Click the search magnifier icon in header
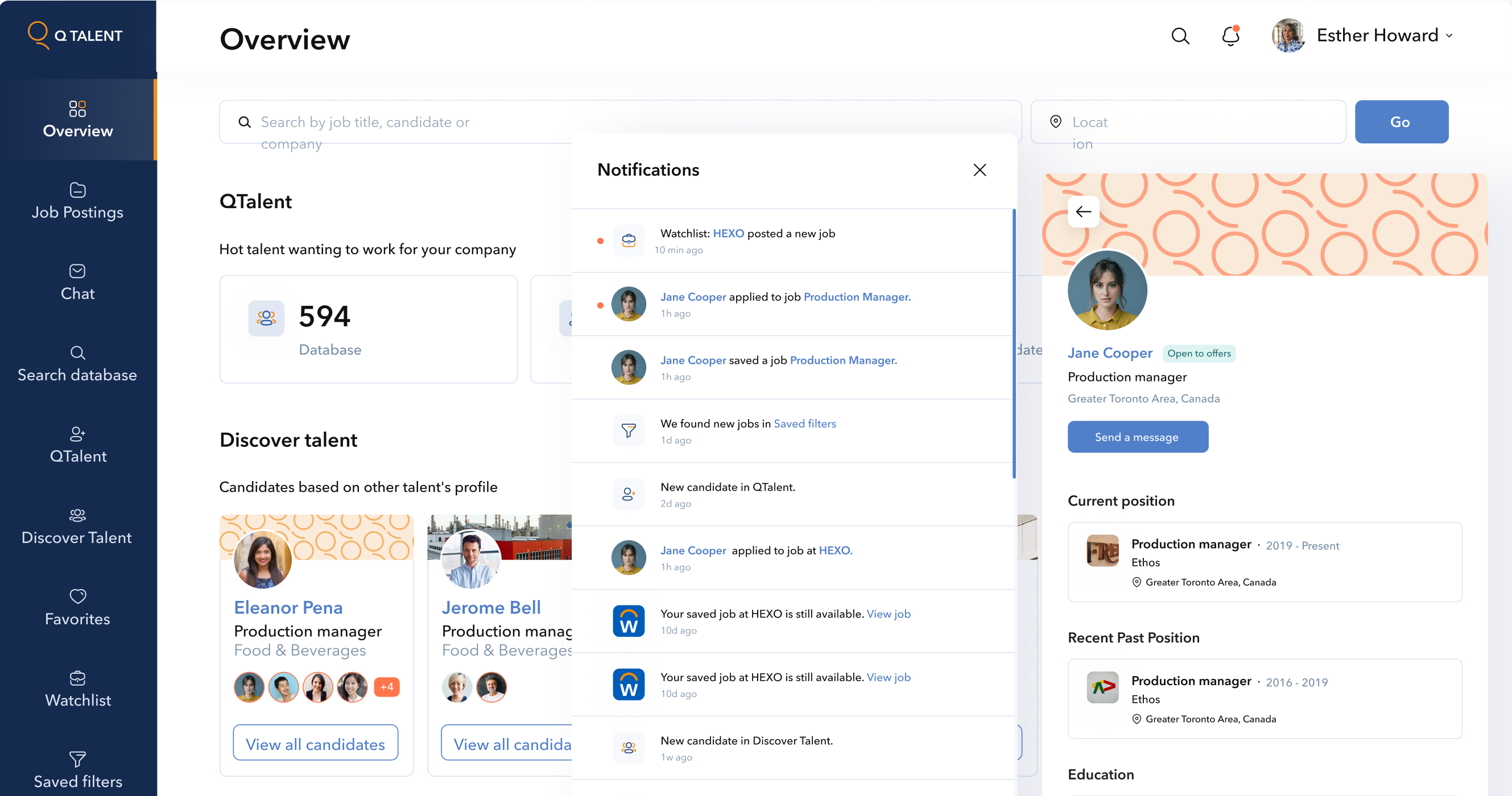Viewport: 1512px width, 796px height. coord(1180,36)
